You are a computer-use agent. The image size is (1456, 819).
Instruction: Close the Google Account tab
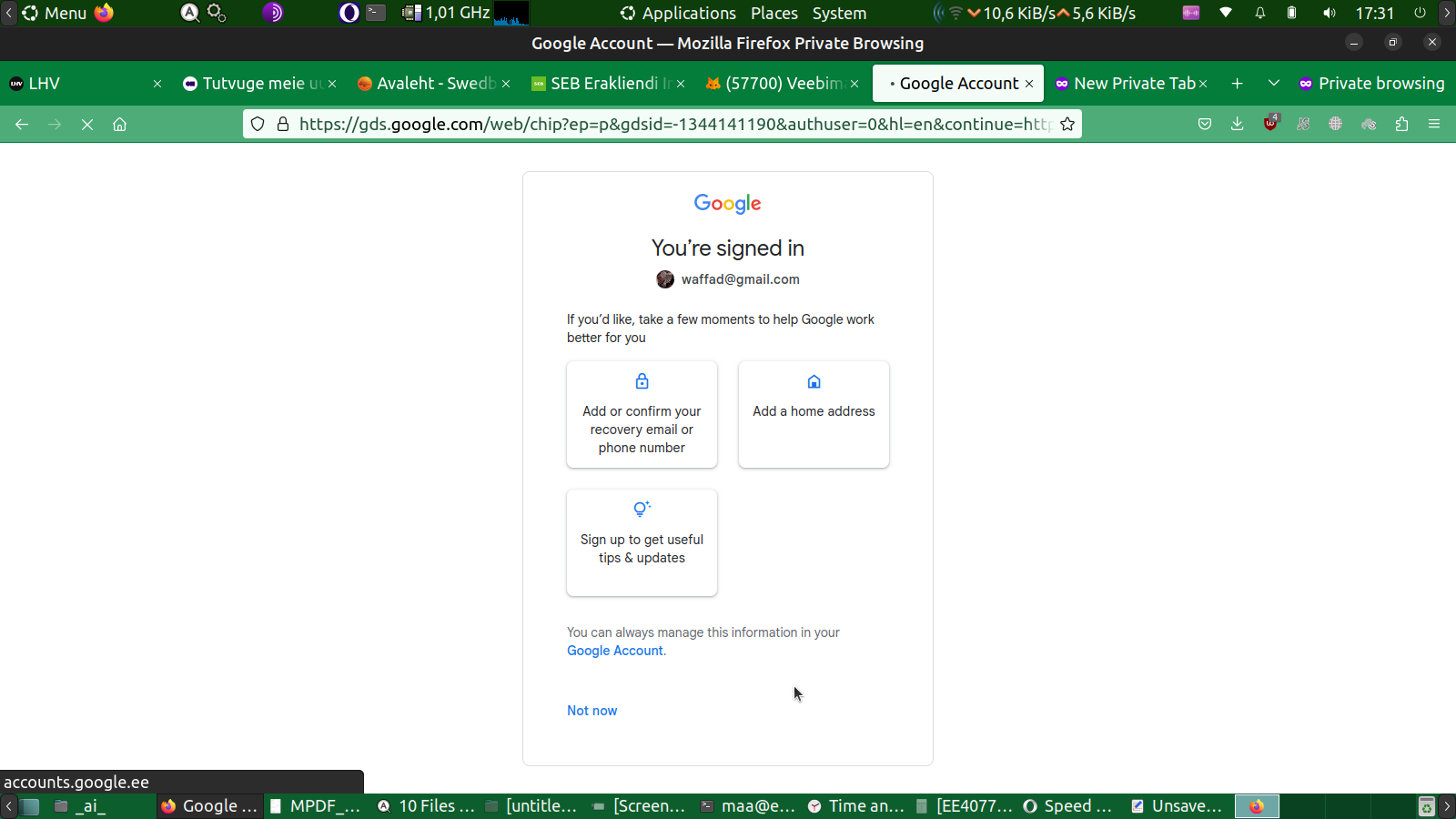pos(1029,84)
